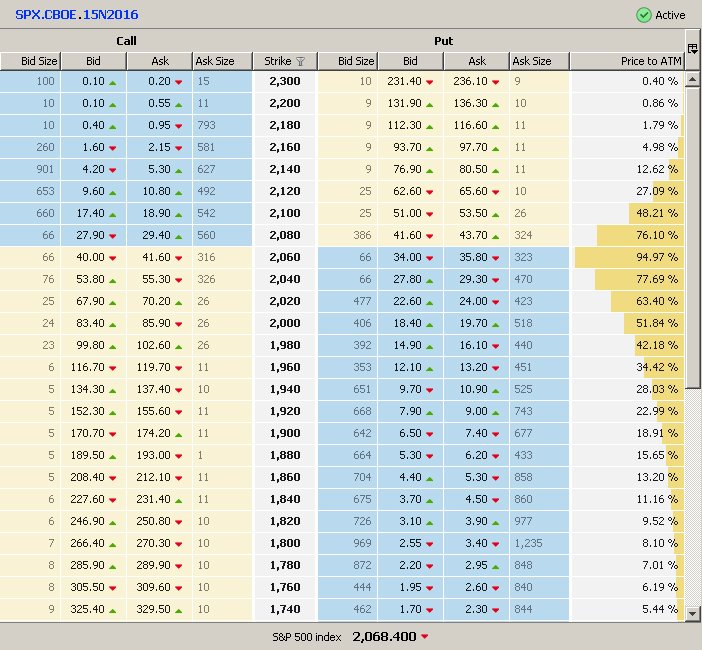Viewport: 702px width, 650px height.
Task: Click put bid 231.40 at strike 2,300
Action: click(411, 81)
